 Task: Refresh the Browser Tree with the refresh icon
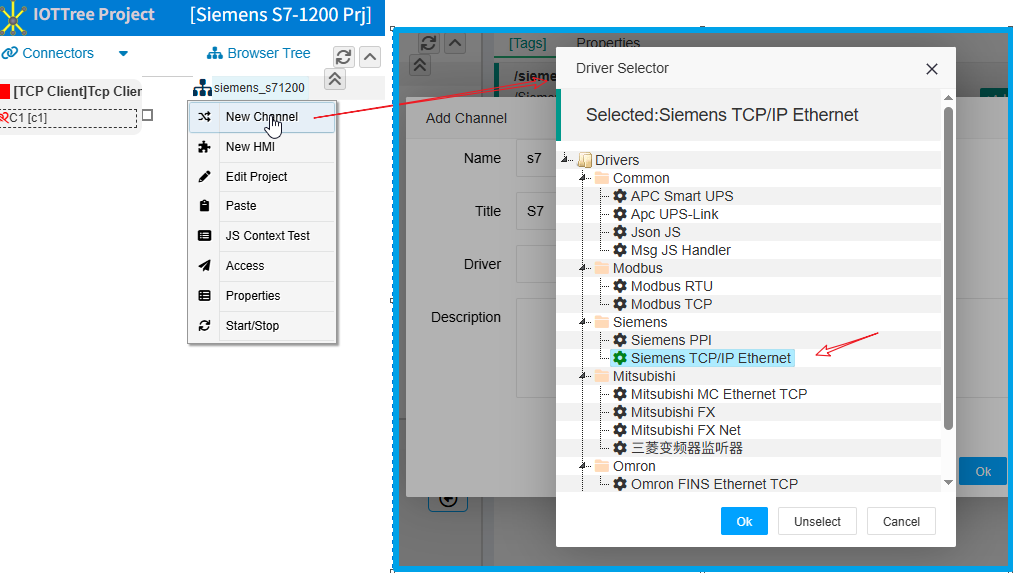click(x=344, y=57)
